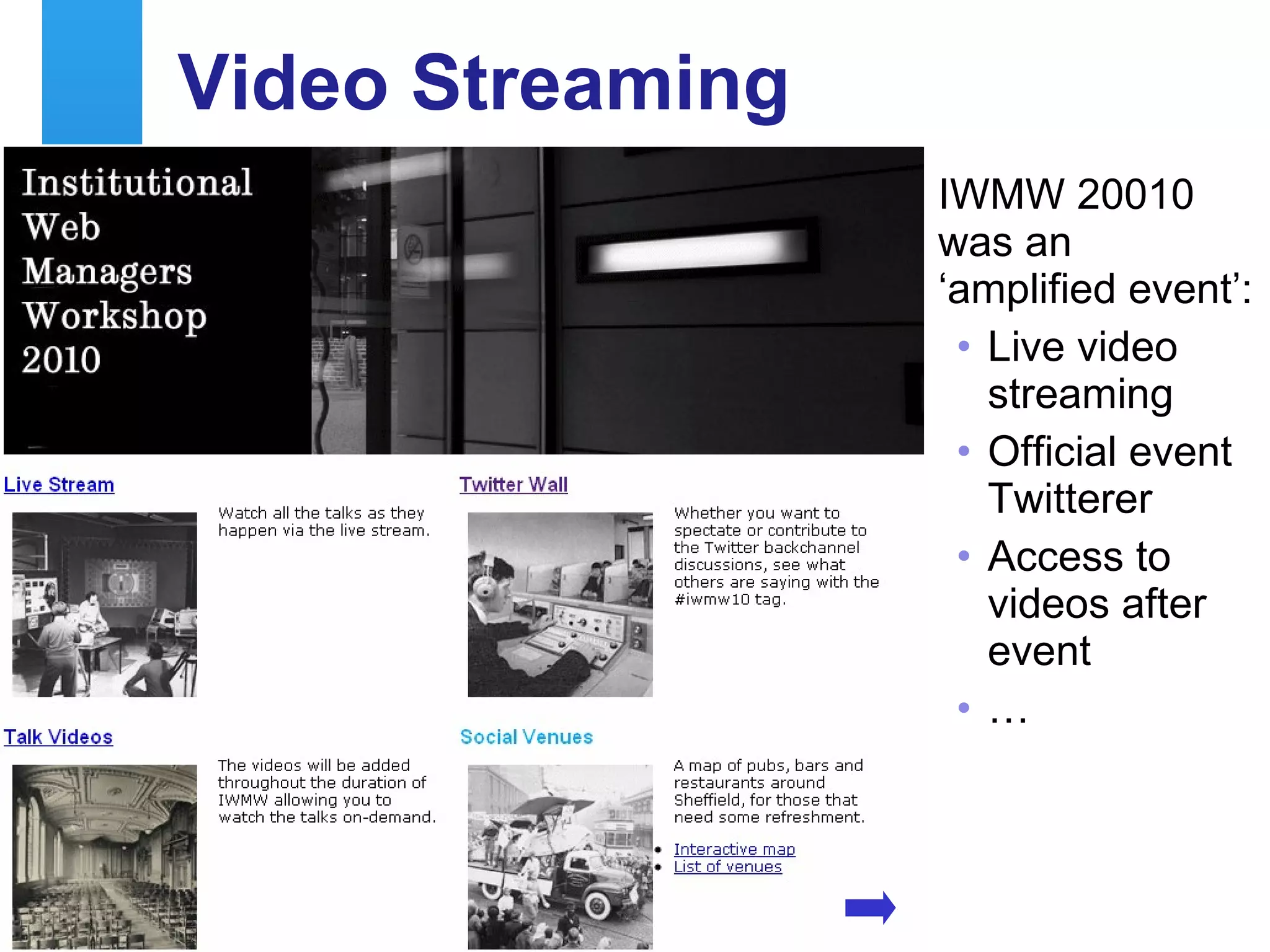Click the Access to videos bullet

pyautogui.click(x=1096, y=603)
